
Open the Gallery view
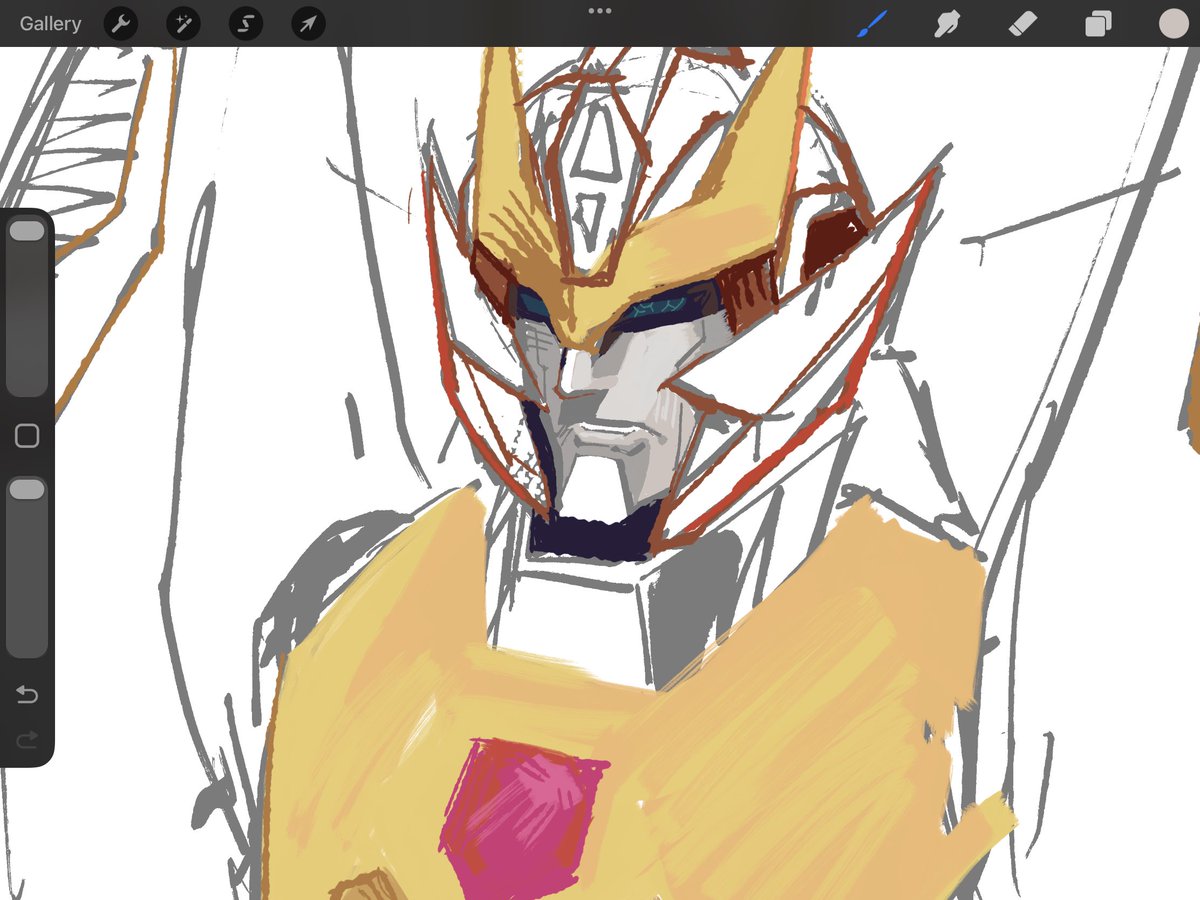pos(50,23)
